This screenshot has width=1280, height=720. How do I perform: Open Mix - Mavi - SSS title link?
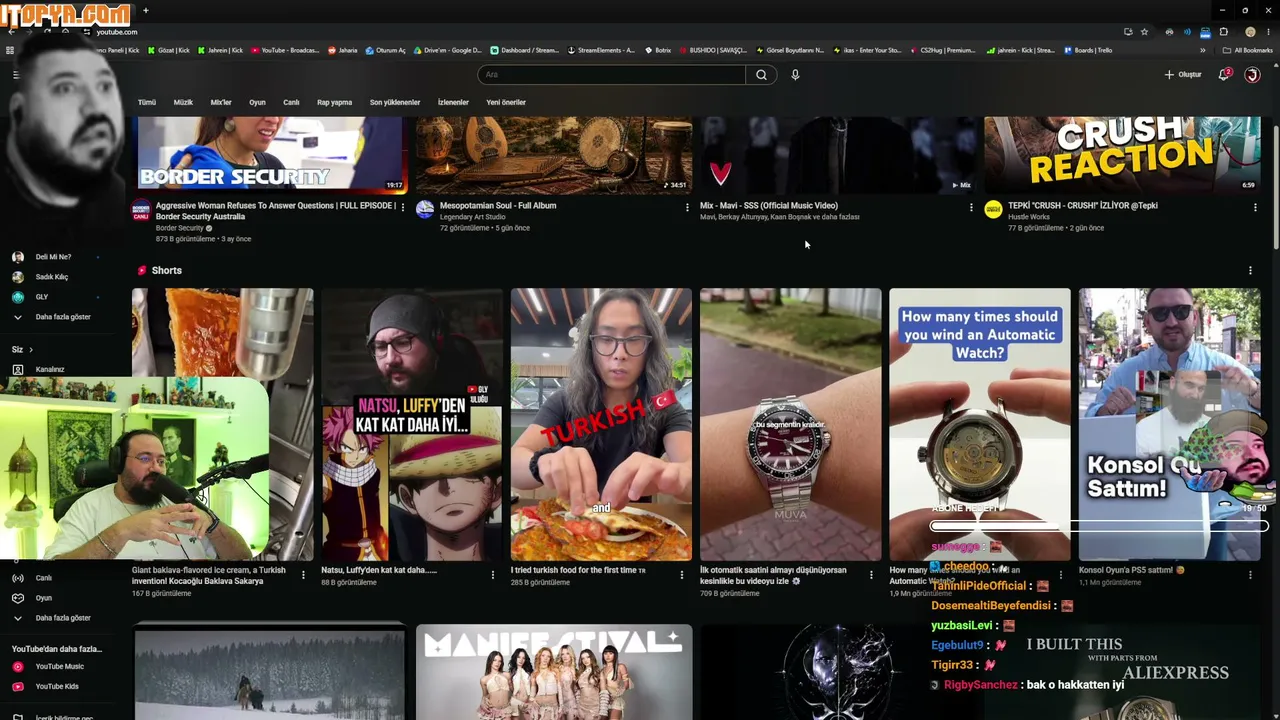coord(769,205)
